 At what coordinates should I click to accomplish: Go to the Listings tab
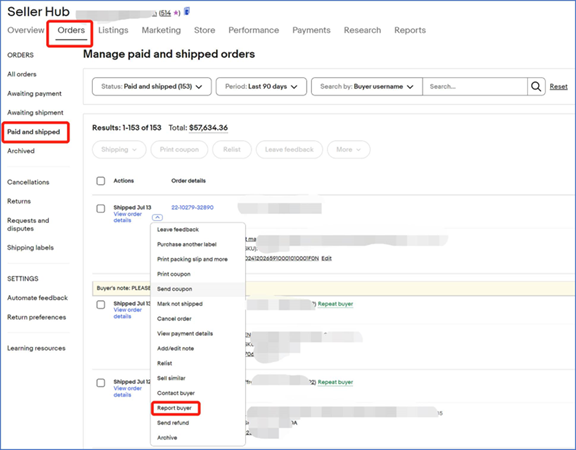113,30
